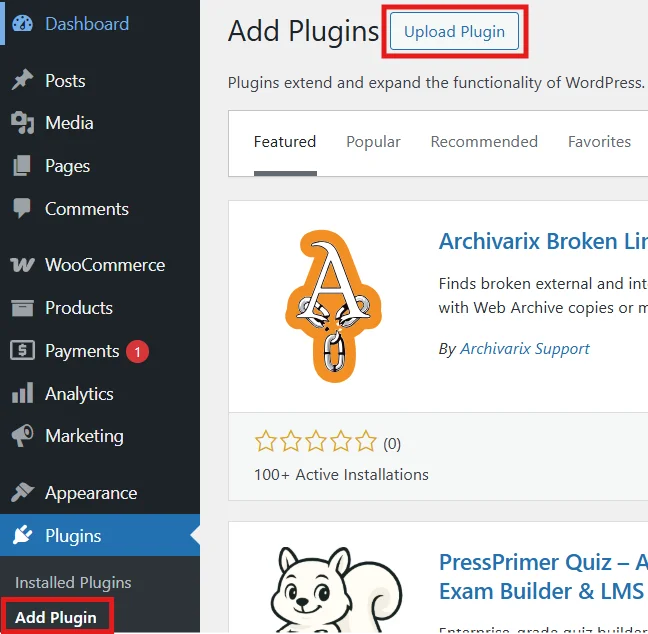Switch to the Featured tab
Image resolution: width=648 pixels, height=634 pixels.
tap(285, 142)
